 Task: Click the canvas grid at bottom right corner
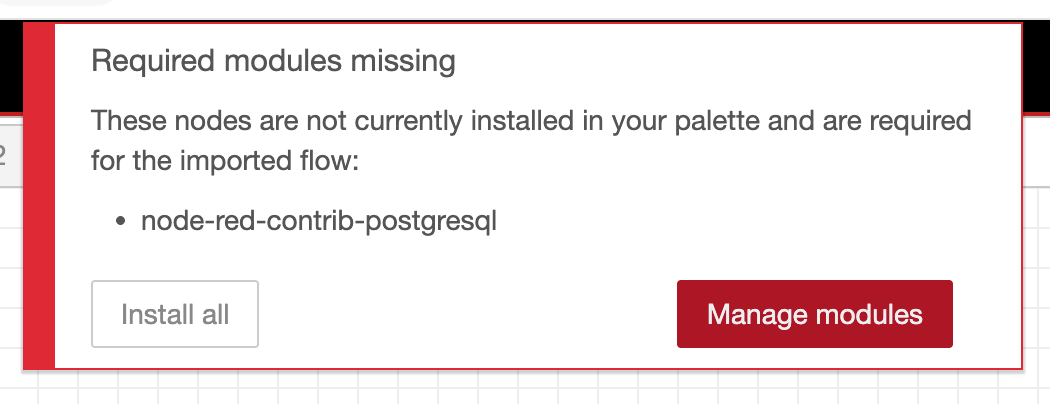point(1037,389)
